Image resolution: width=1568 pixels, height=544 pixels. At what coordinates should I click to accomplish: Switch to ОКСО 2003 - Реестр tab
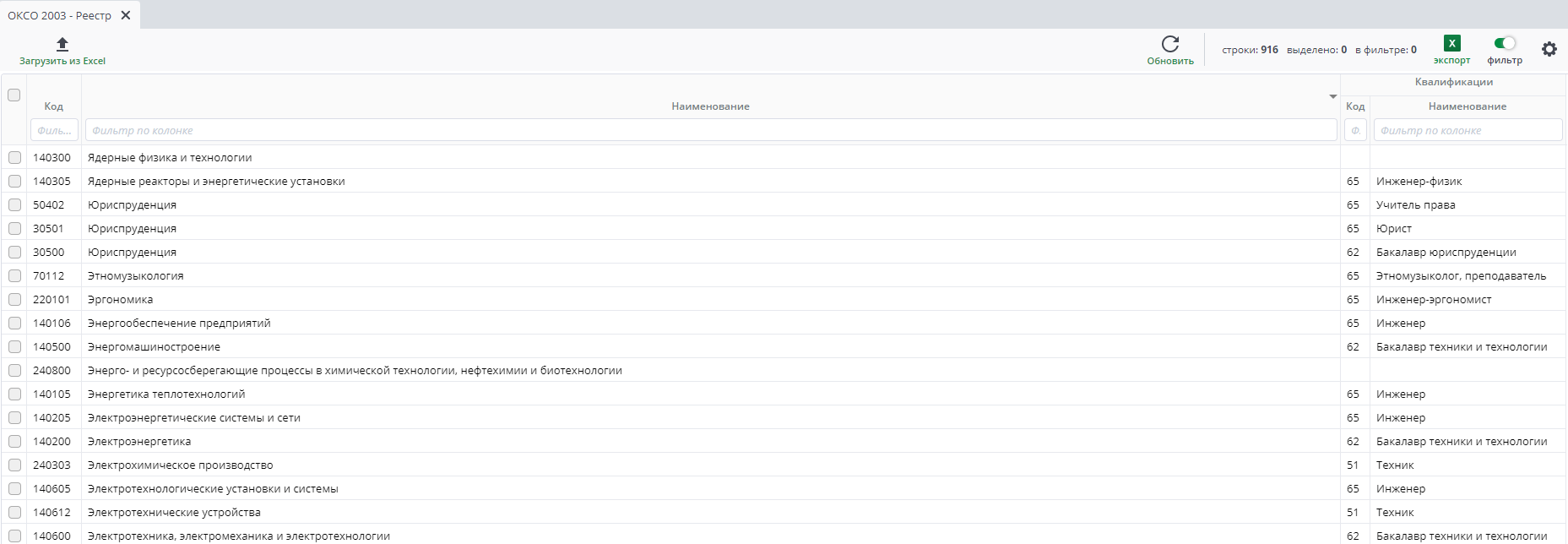[x=59, y=15]
